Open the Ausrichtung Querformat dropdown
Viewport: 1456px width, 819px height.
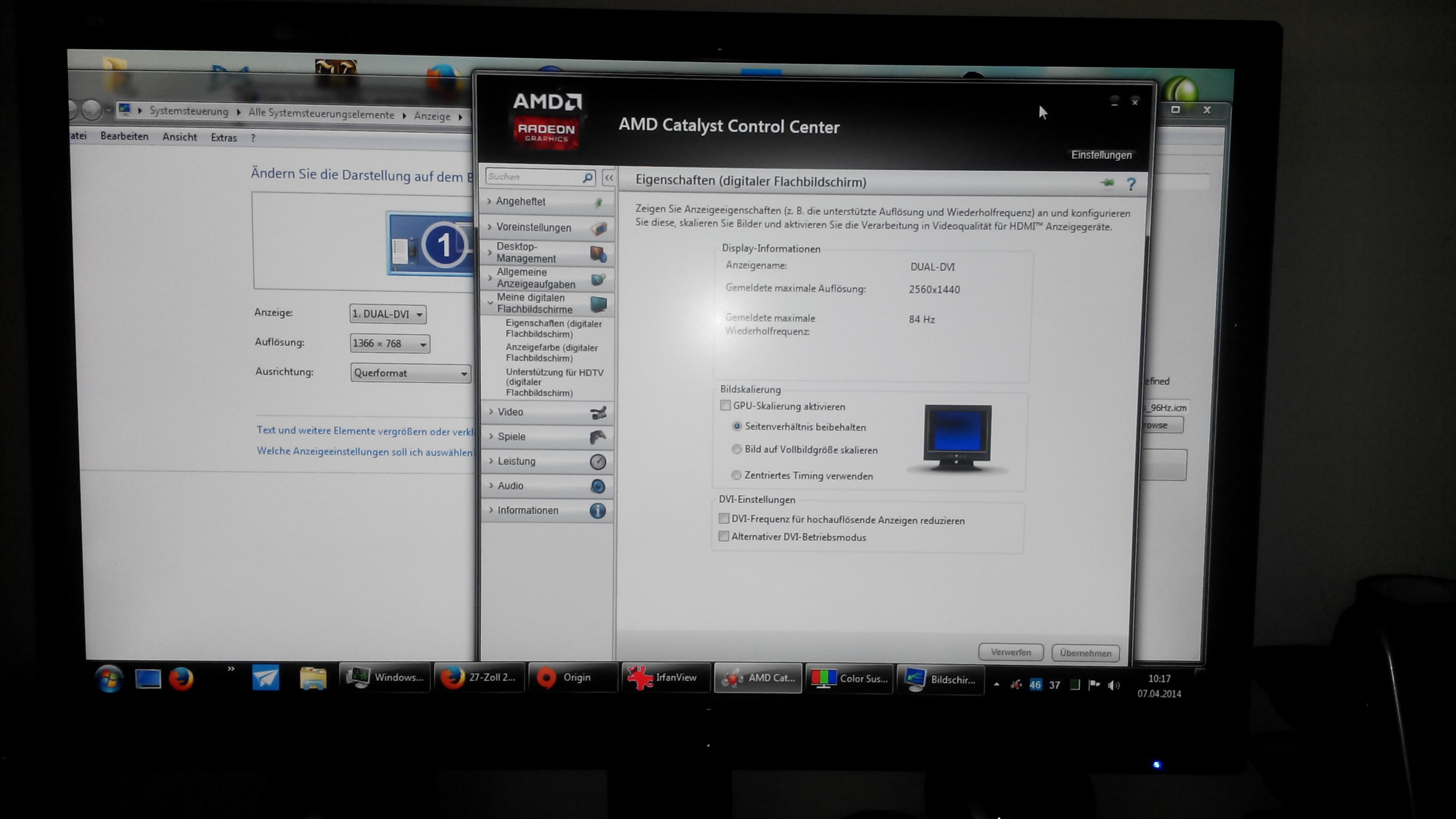pos(410,373)
